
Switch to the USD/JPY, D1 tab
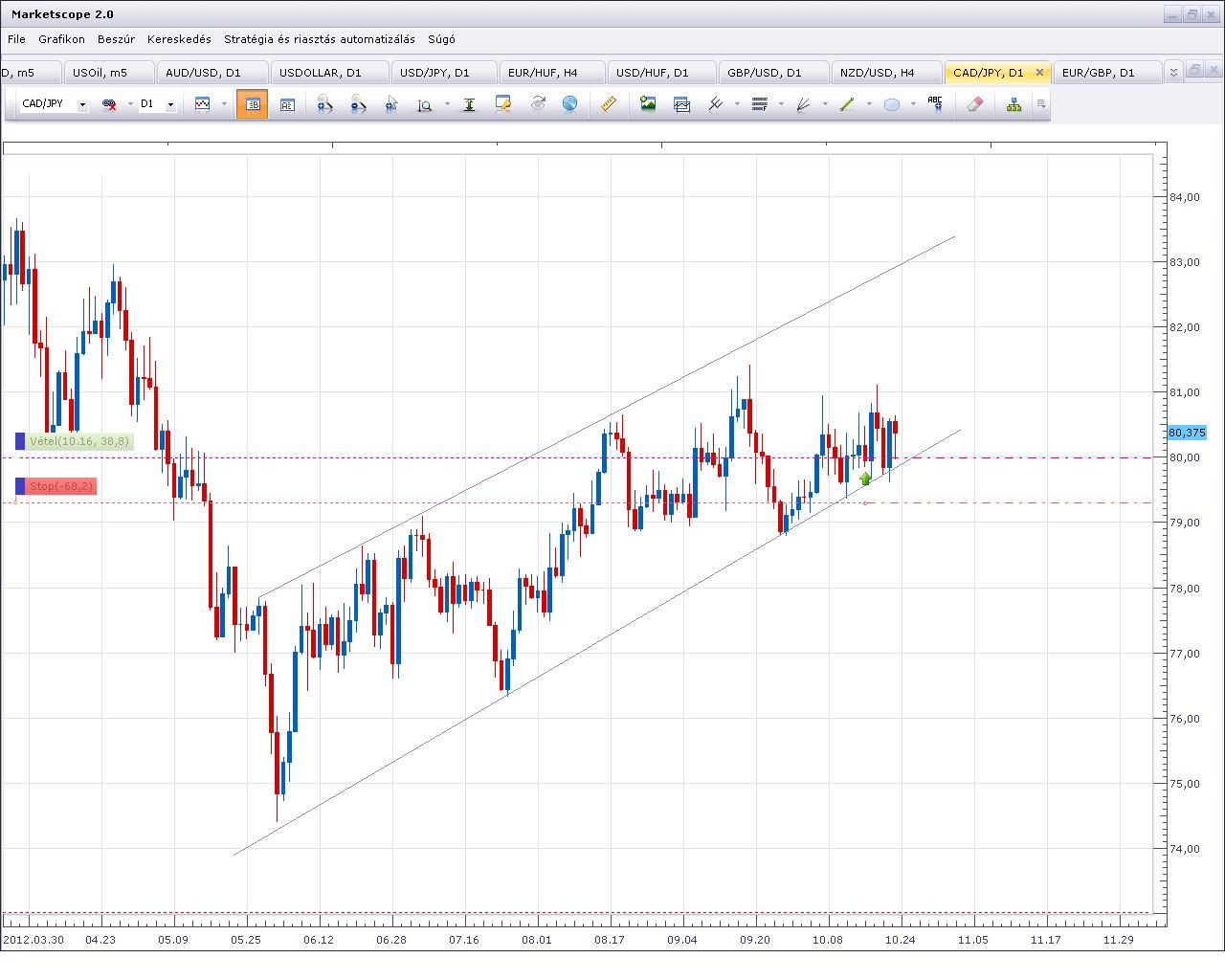point(444,73)
